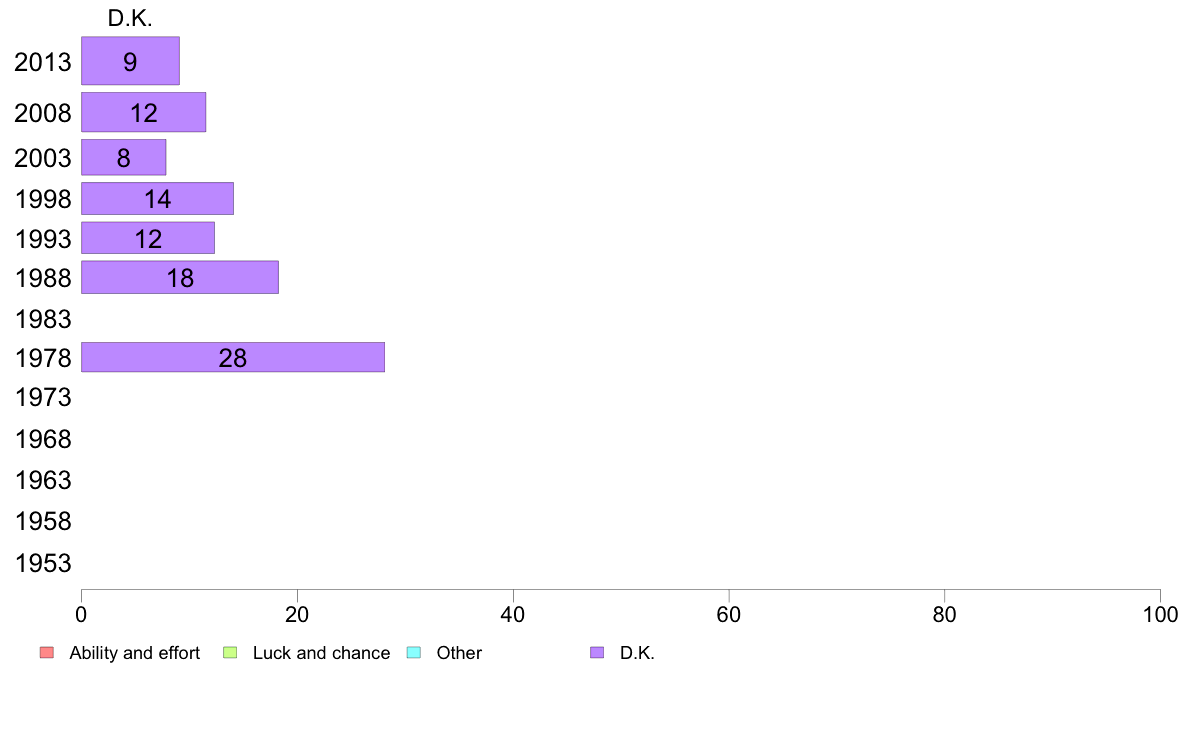Click the cyan Other legend swatch
This screenshot has height=736, width=1188.
click(414, 653)
